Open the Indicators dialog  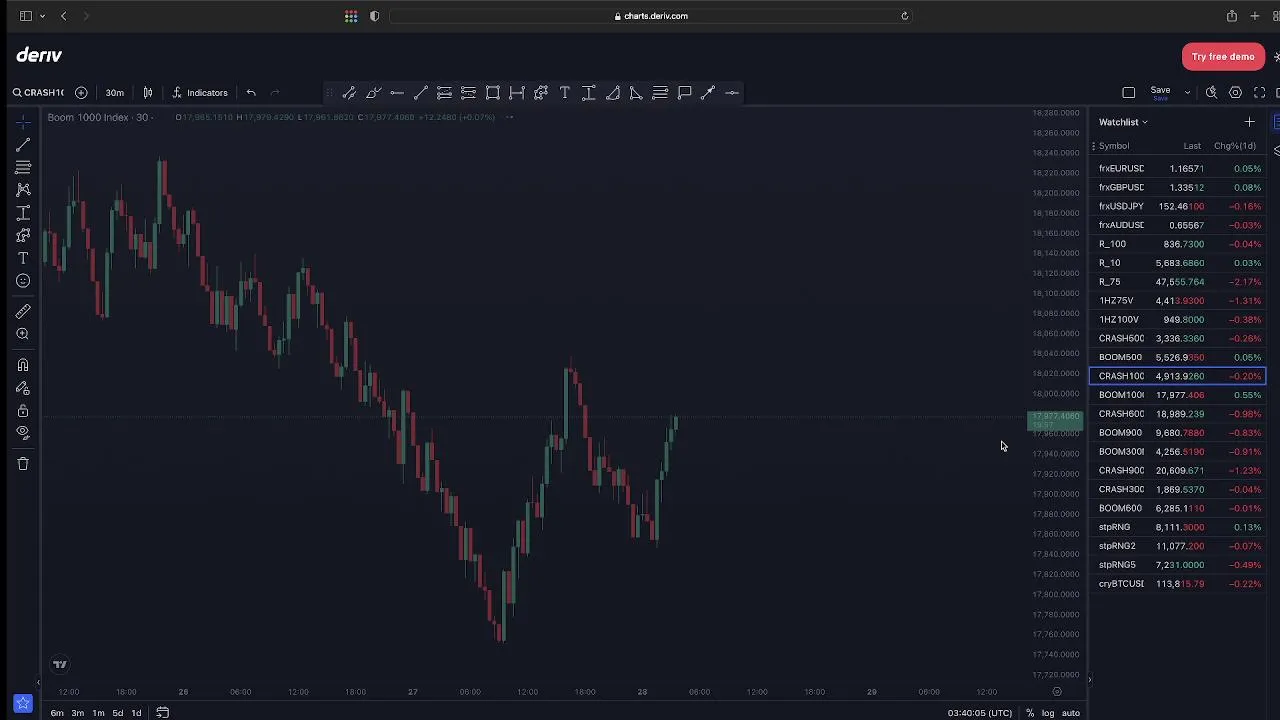[x=200, y=93]
